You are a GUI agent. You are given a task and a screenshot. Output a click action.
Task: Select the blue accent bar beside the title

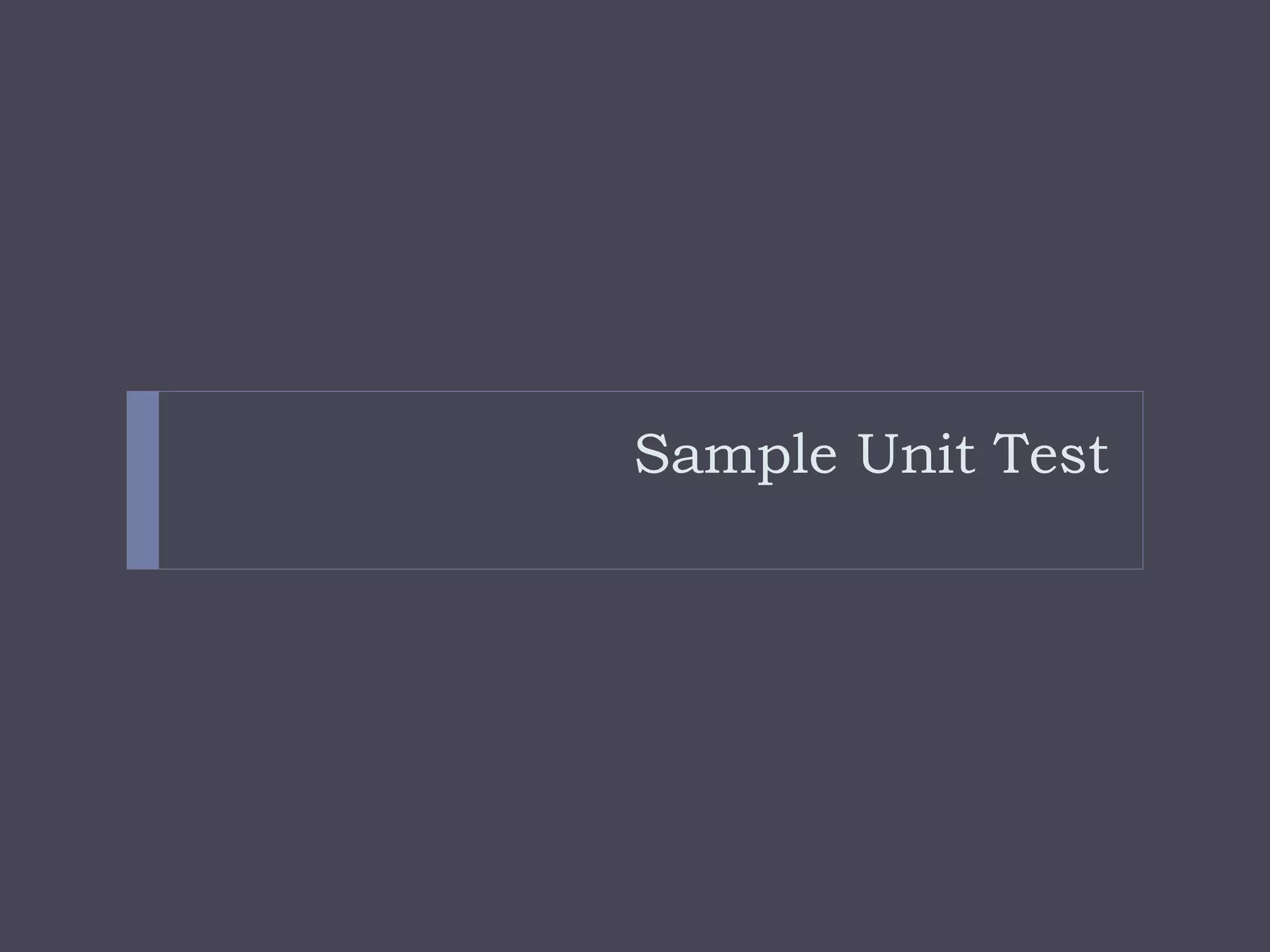tap(143, 480)
